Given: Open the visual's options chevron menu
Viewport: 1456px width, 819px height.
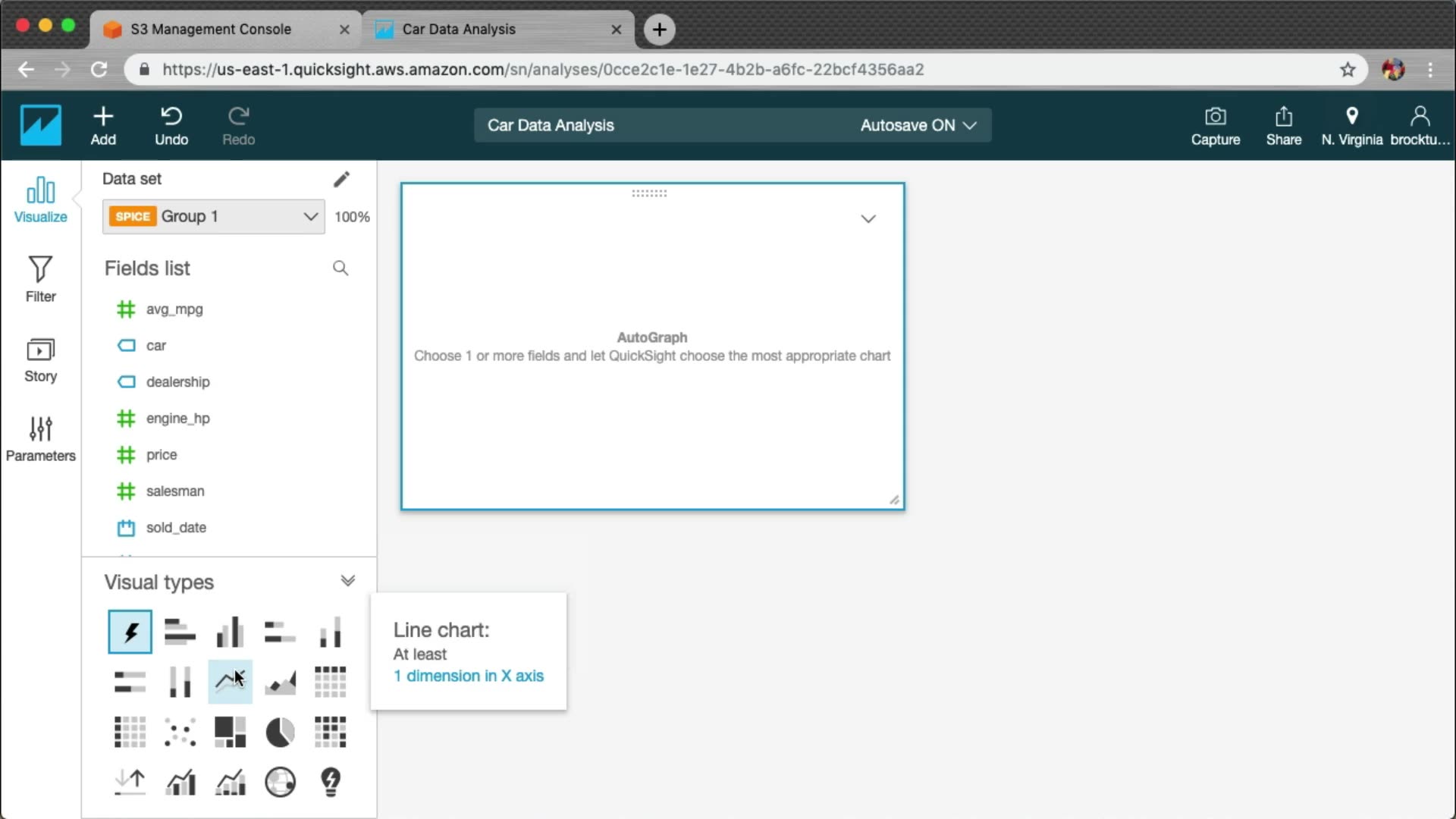Looking at the screenshot, I should coord(868,219).
